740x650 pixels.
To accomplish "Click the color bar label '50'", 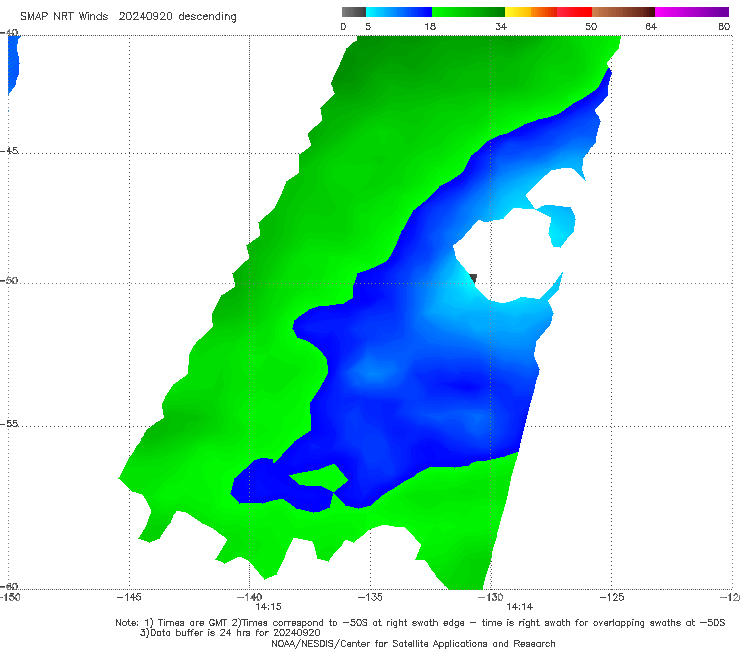I will [591, 26].
